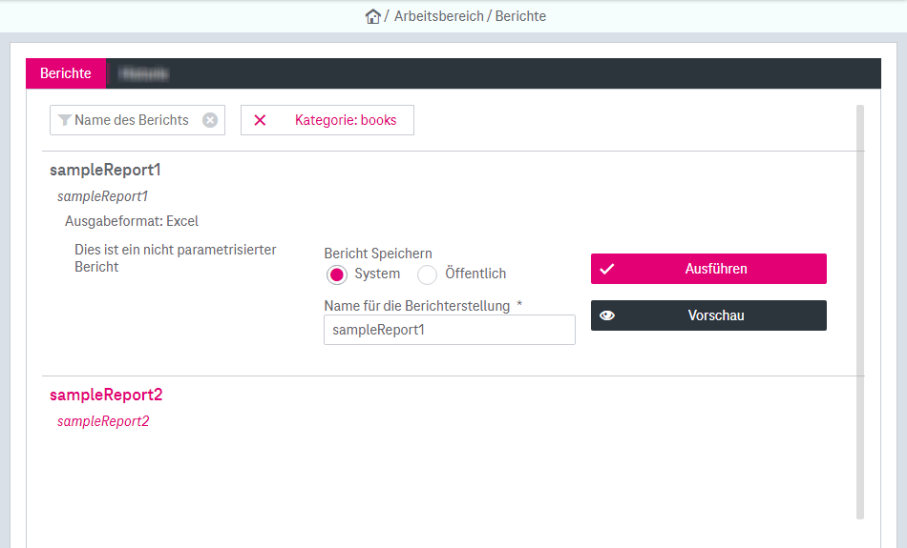Screen dimensions: 907x548
Task: Remove the Kategorie: books filter via X
Action: click(260, 120)
